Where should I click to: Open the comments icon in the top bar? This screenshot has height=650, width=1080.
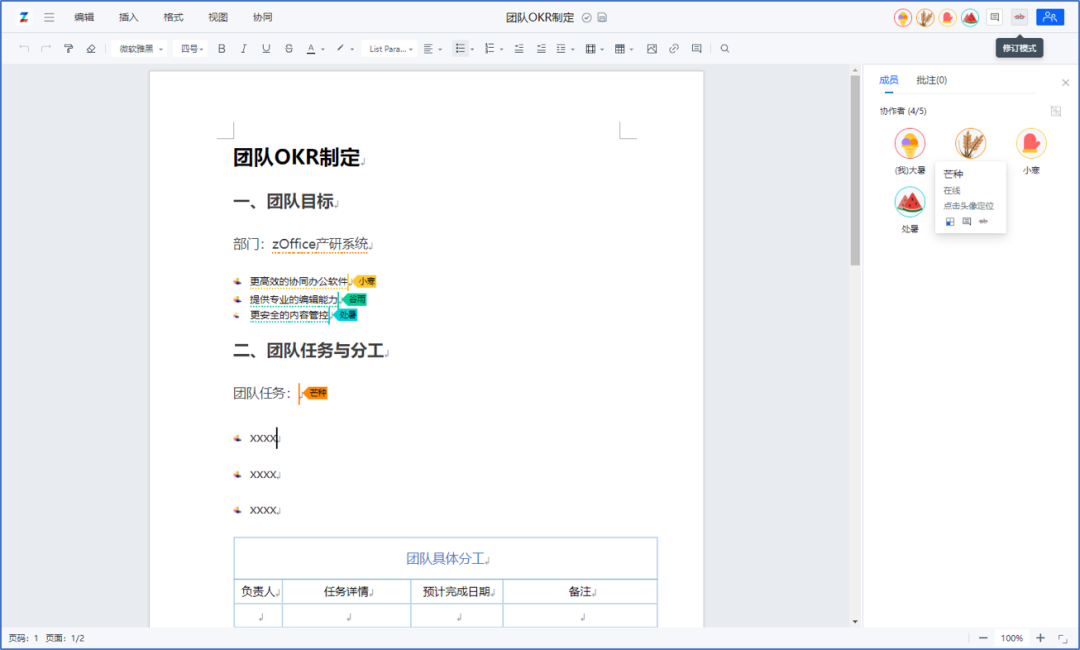[994, 17]
